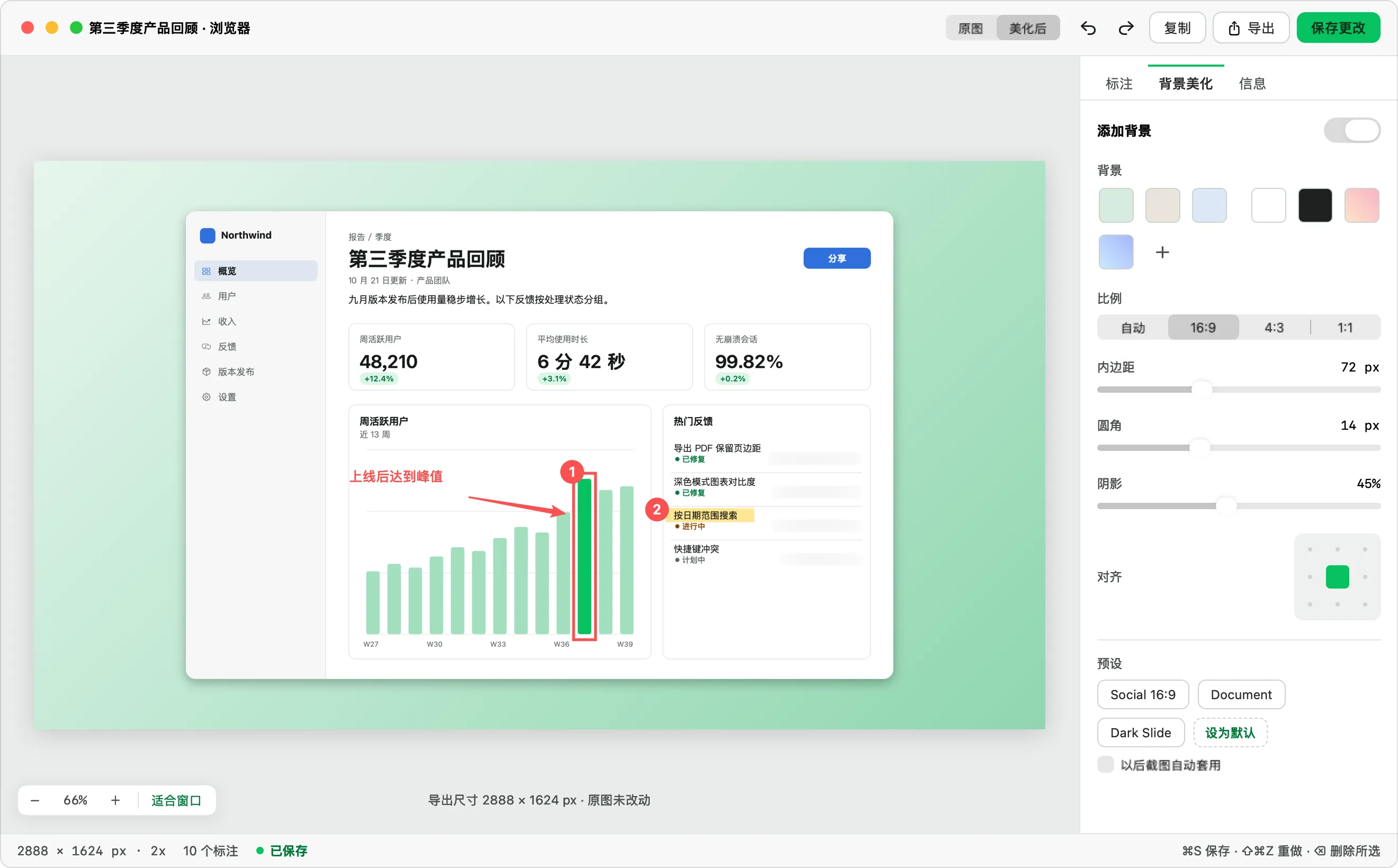Click the 已保存 status indicator
This screenshot has width=1398, height=868.
(x=282, y=851)
